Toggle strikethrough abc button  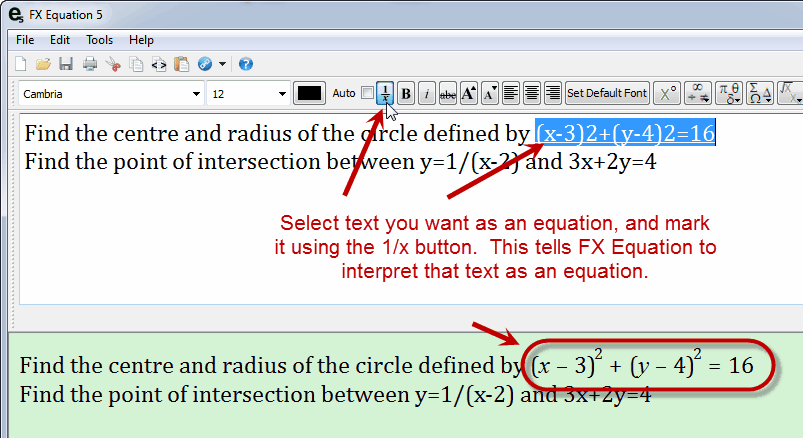[448, 93]
